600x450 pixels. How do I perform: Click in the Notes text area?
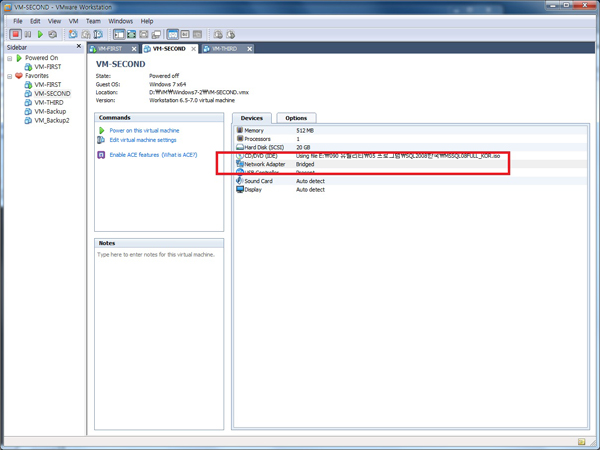159,339
